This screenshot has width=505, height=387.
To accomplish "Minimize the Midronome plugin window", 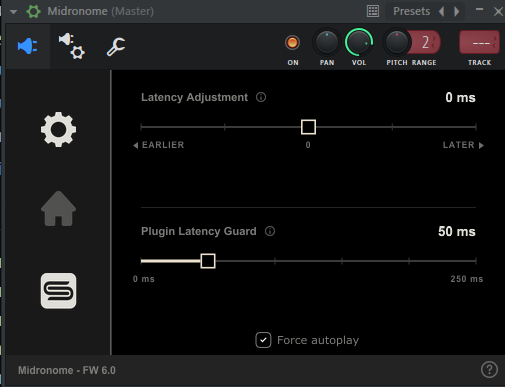I will pyautogui.click(x=479, y=9).
